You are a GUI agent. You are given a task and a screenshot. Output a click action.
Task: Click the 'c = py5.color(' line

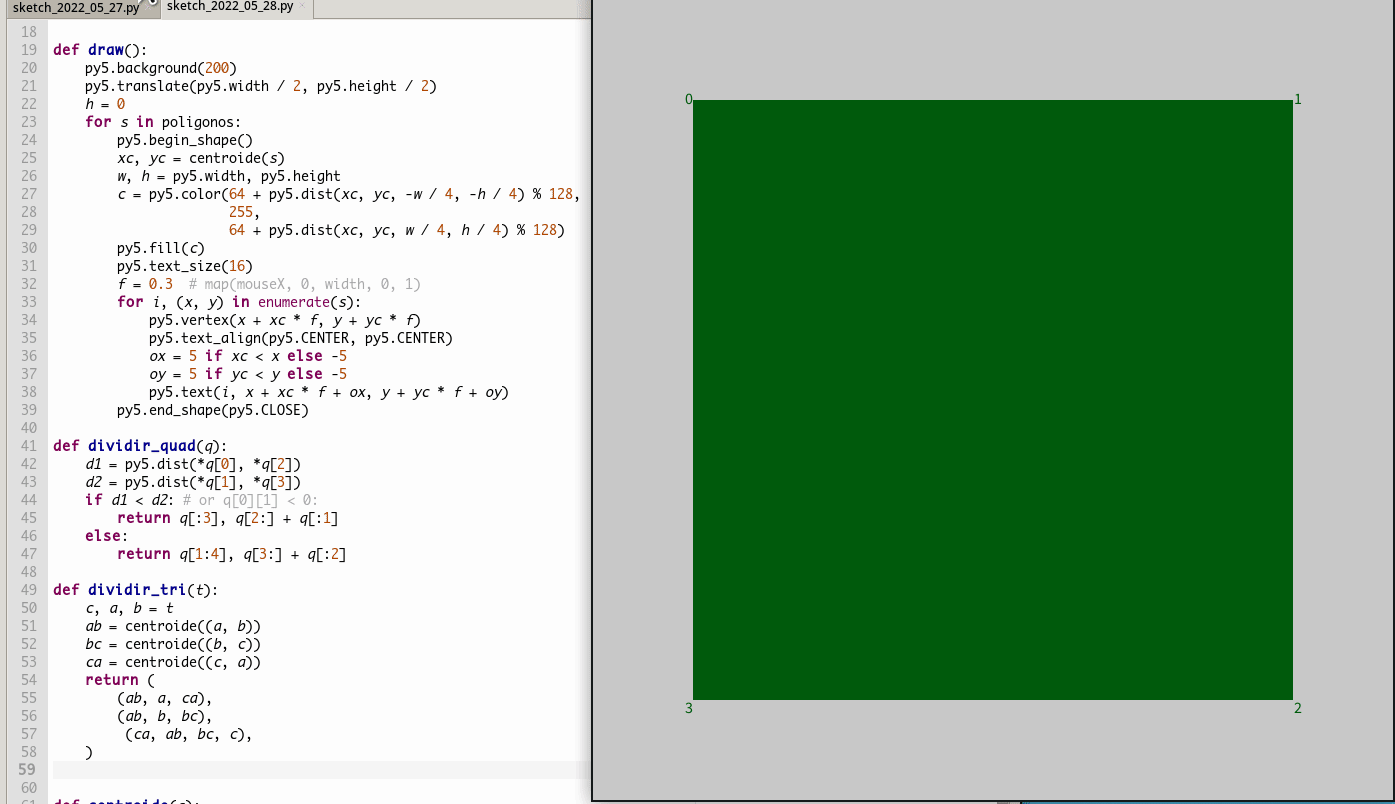(348, 194)
